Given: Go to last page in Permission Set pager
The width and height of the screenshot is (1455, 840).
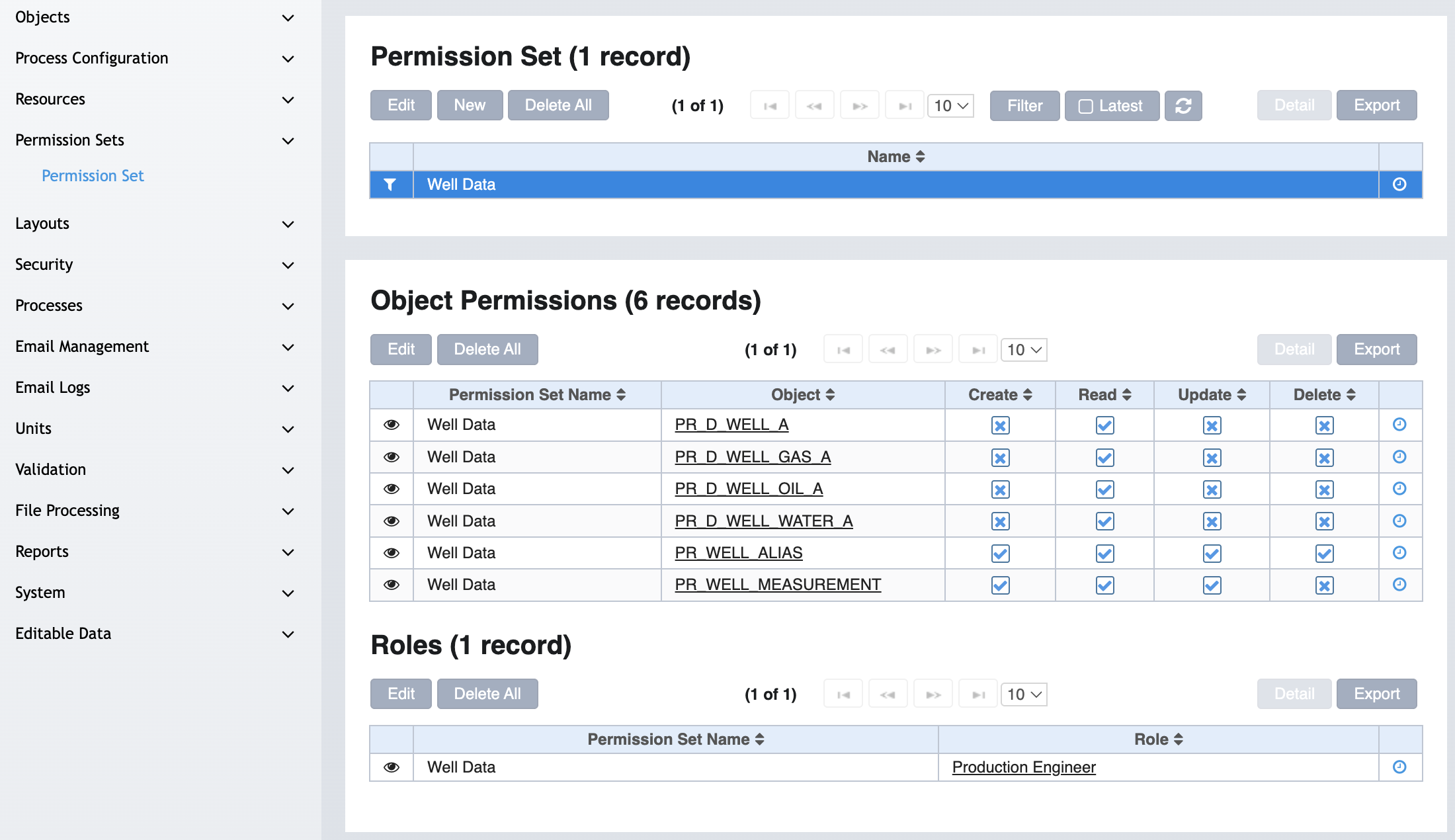Looking at the screenshot, I should click(x=905, y=106).
